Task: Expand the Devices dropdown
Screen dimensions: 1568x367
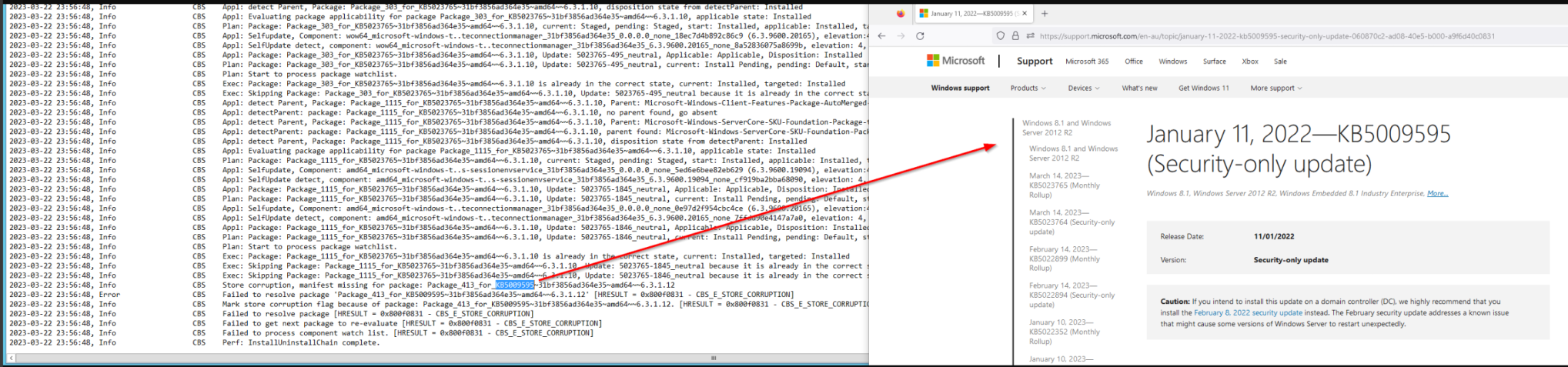Action: 1084,88
